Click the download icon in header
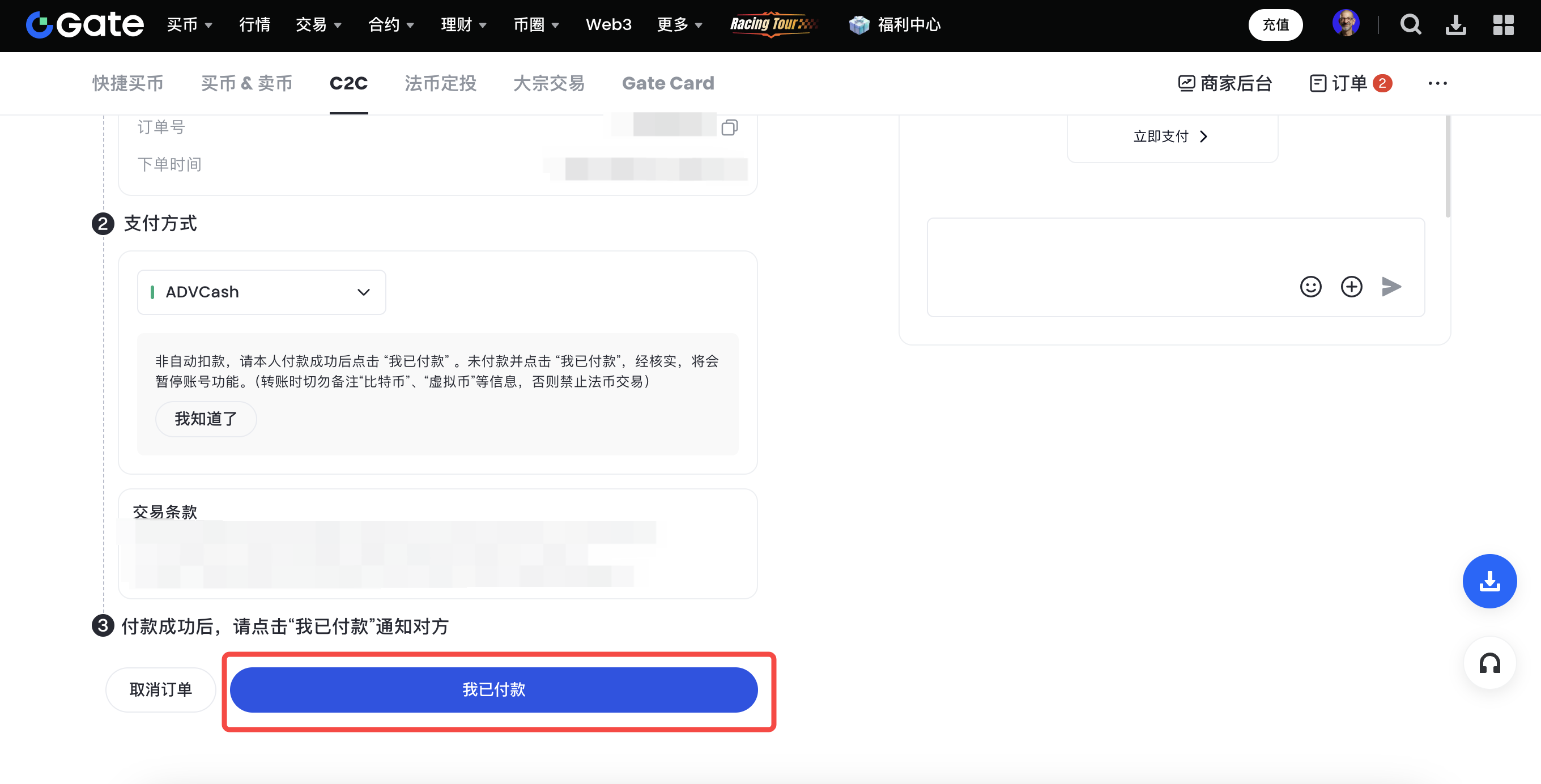 [x=1455, y=25]
